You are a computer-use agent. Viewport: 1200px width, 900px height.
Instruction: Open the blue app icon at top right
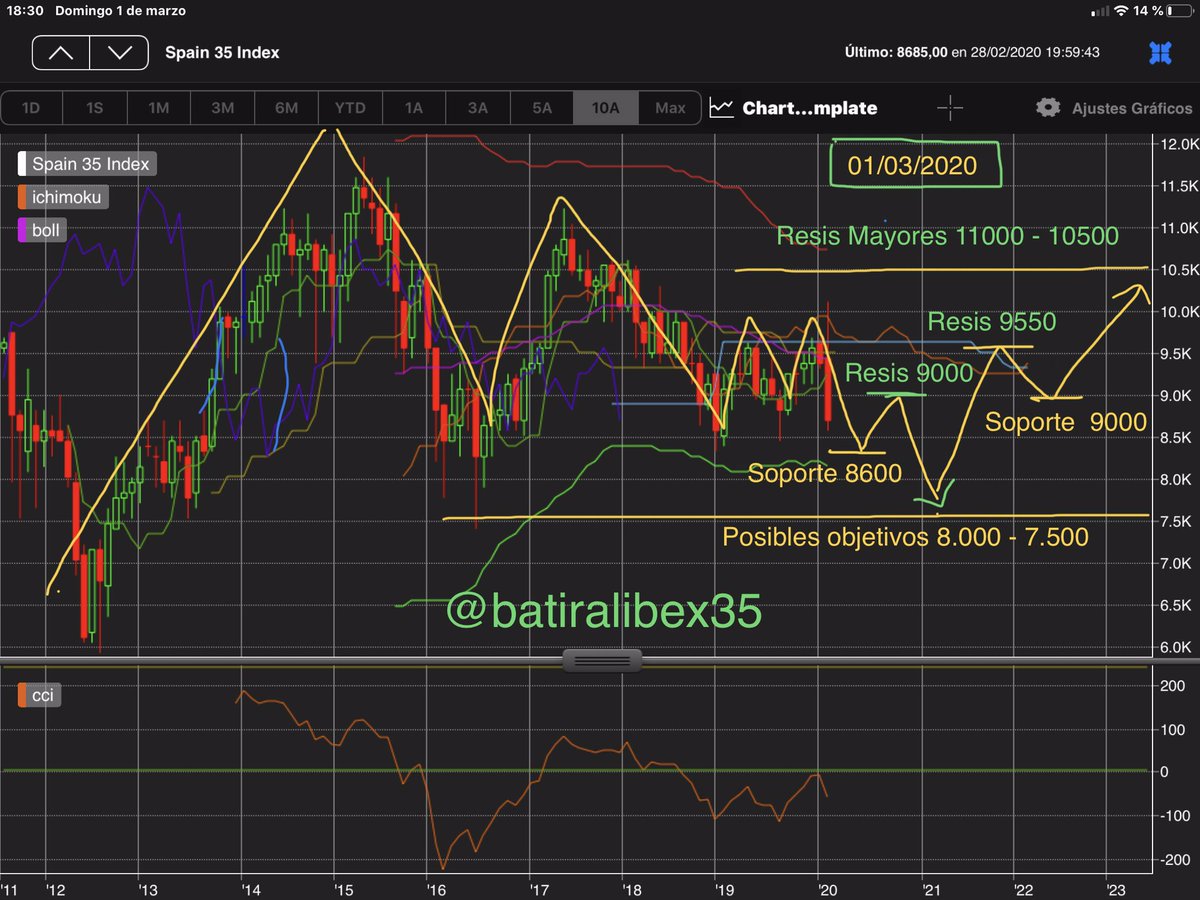1160,53
